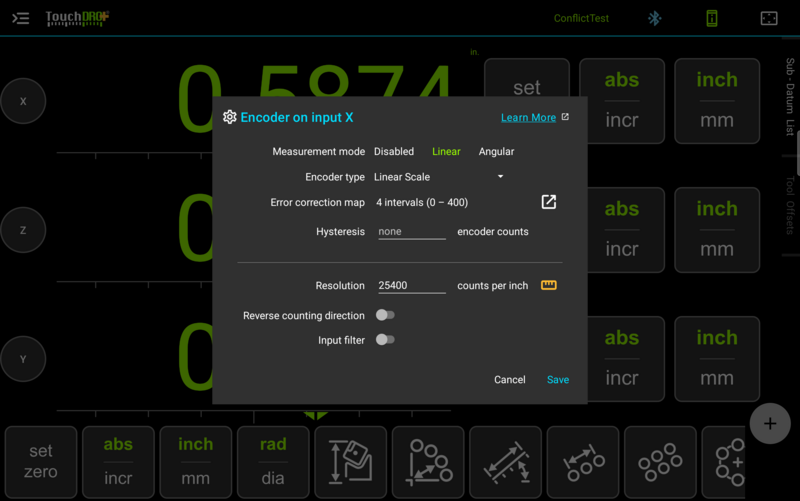This screenshot has width=800, height=501.
Task: Click the 'encoder counts' unit label
Action: click(x=492, y=232)
